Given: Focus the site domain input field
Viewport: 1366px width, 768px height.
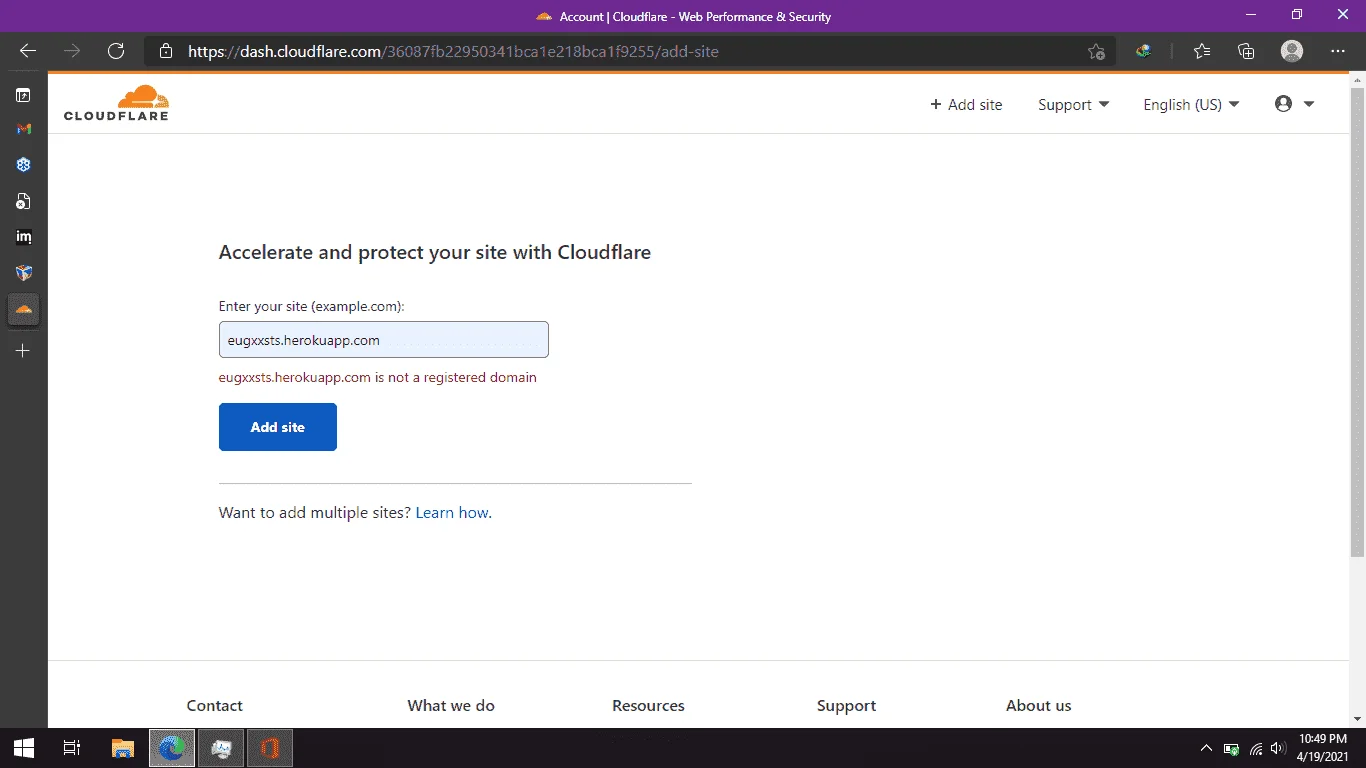Looking at the screenshot, I should coord(384,340).
